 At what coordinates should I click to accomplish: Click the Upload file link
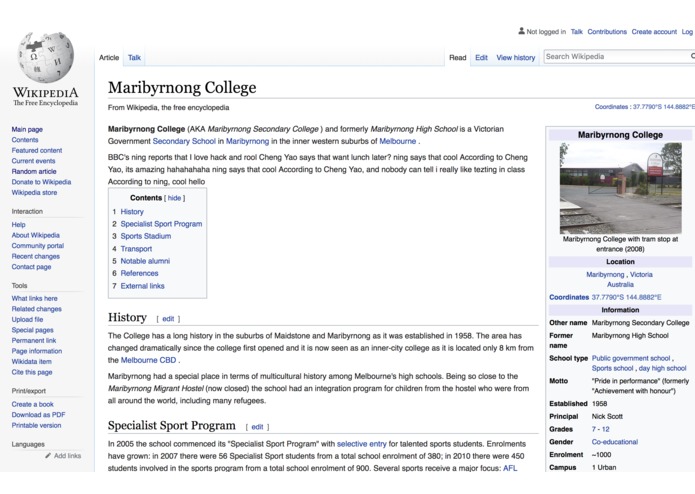(27, 319)
